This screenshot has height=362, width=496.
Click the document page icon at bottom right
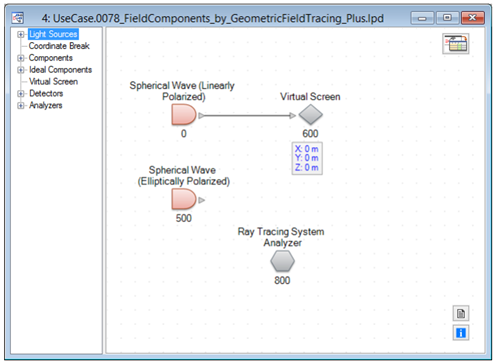tap(461, 313)
